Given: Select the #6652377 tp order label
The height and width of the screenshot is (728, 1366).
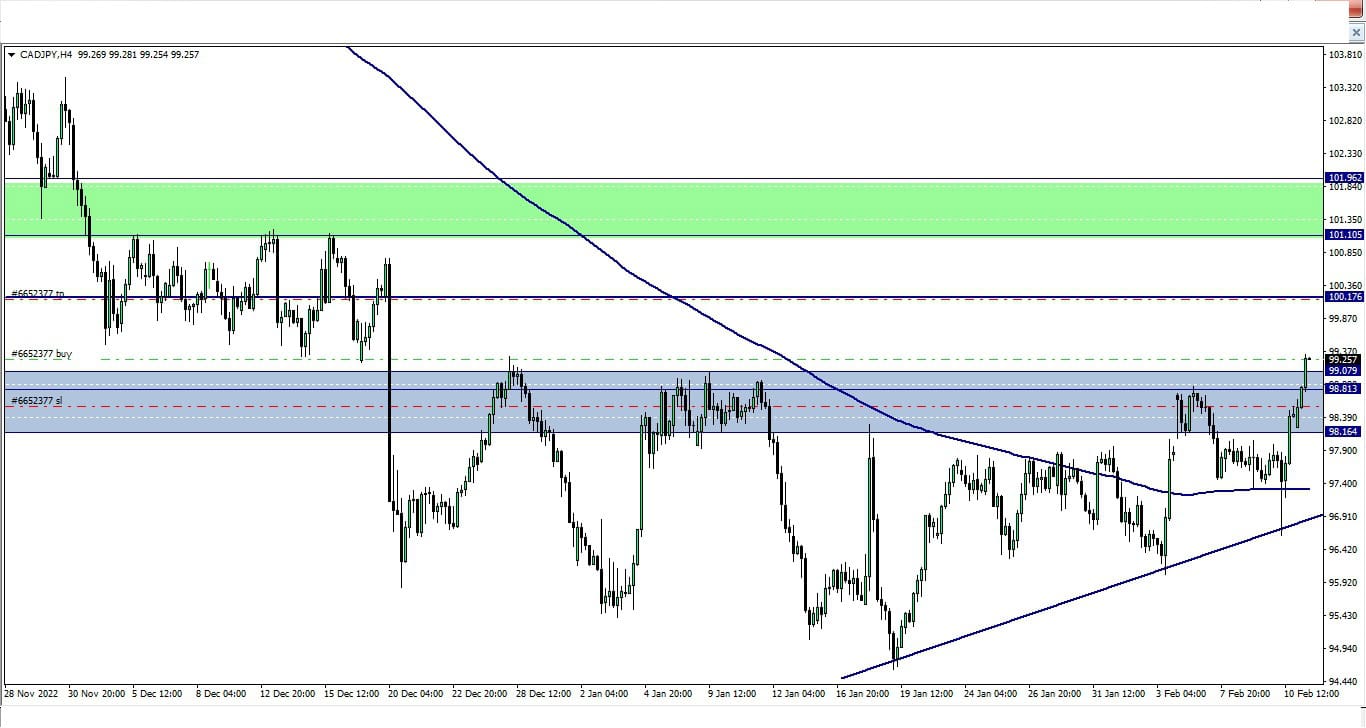Looking at the screenshot, I should [38, 294].
